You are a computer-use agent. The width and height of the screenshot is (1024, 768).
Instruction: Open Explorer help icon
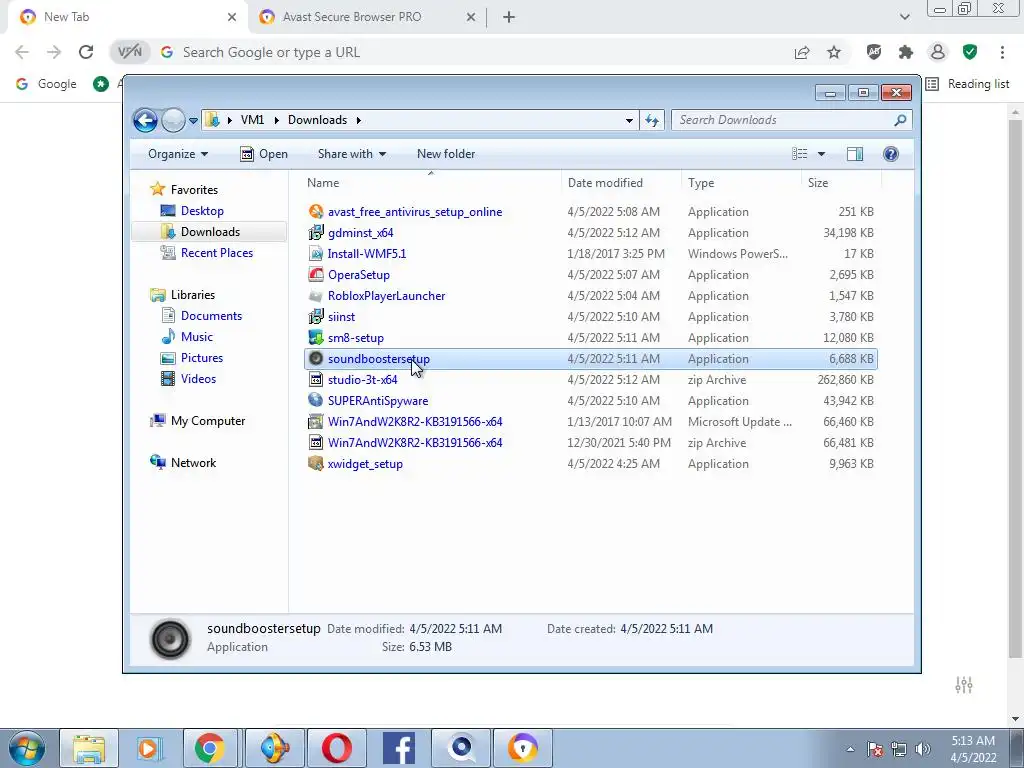pos(891,154)
